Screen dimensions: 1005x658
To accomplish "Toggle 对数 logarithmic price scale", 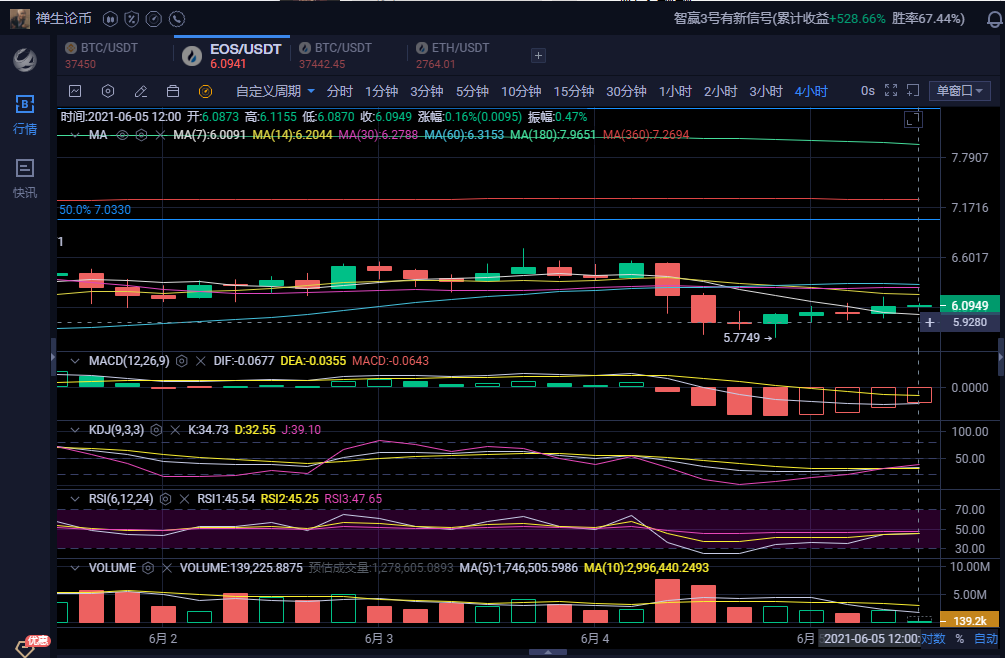I will 933,638.
